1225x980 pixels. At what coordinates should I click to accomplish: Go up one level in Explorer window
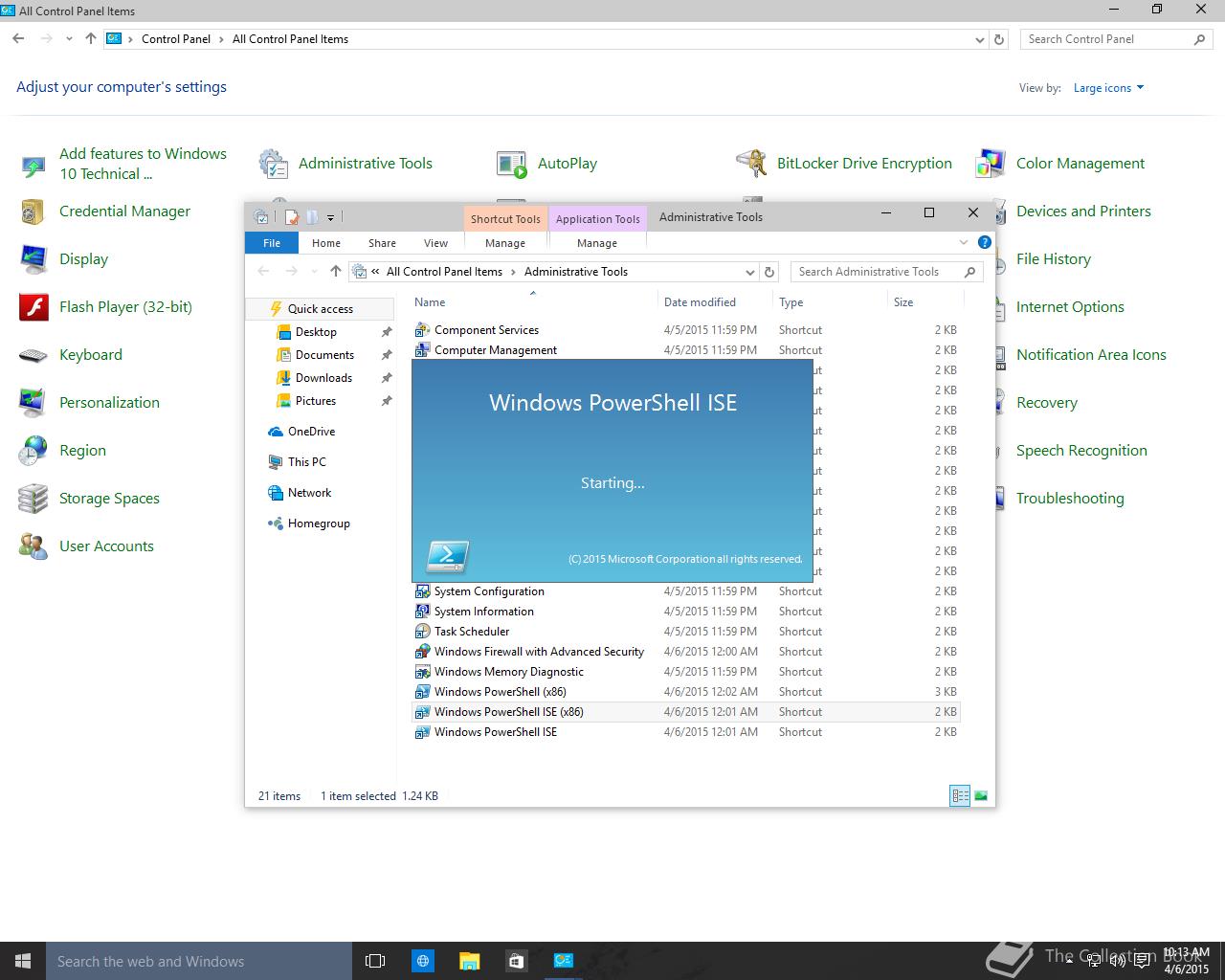click(335, 272)
